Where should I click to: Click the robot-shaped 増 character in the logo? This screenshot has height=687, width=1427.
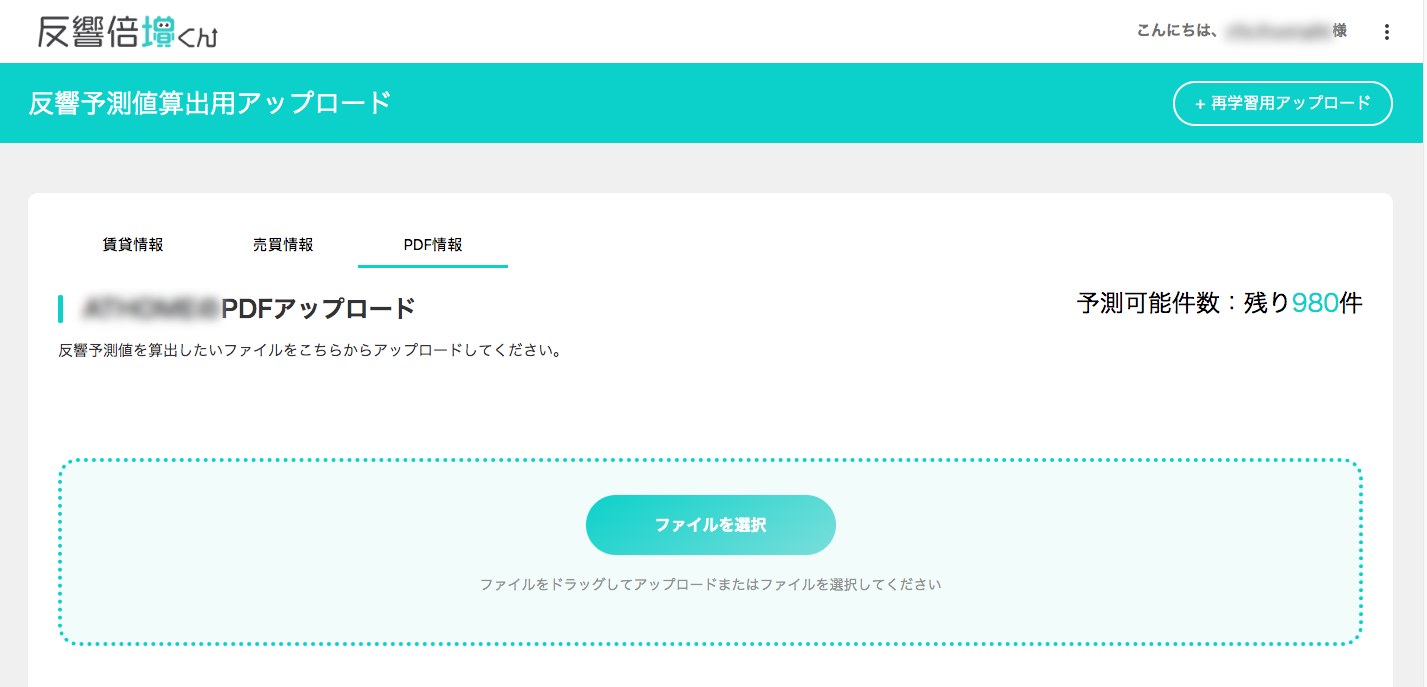[x=158, y=32]
